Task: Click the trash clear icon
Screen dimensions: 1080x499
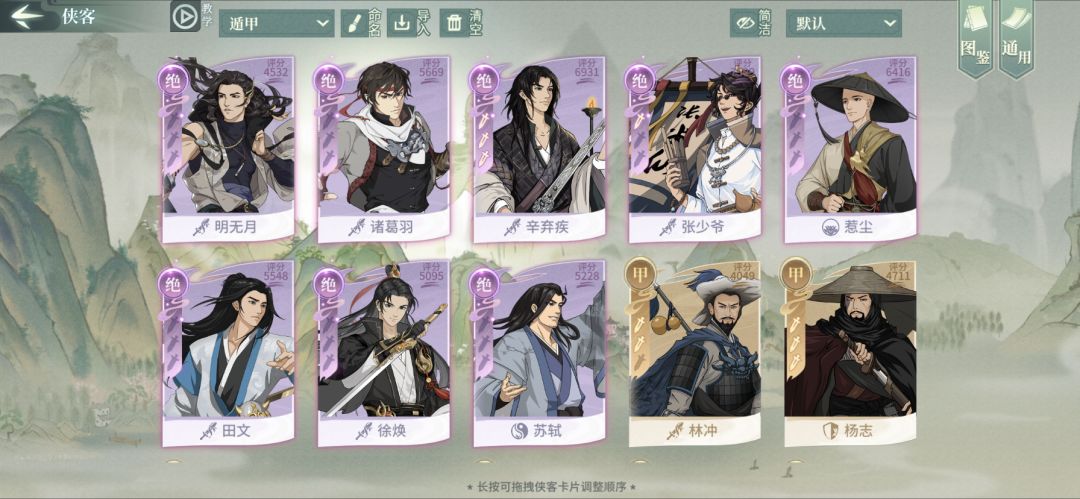Action: point(454,23)
